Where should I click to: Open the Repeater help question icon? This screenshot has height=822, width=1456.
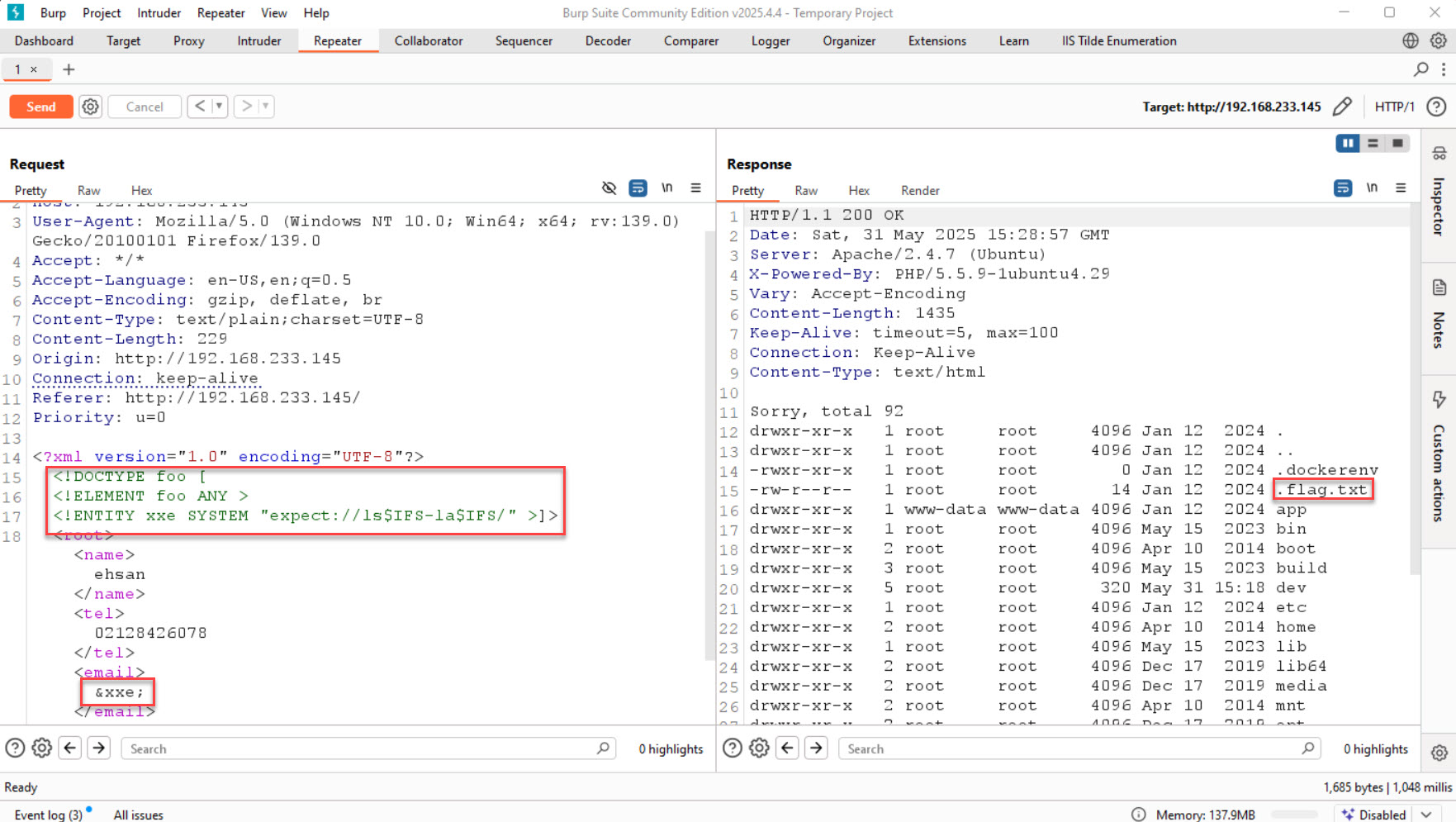pyautogui.click(x=1437, y=107)
